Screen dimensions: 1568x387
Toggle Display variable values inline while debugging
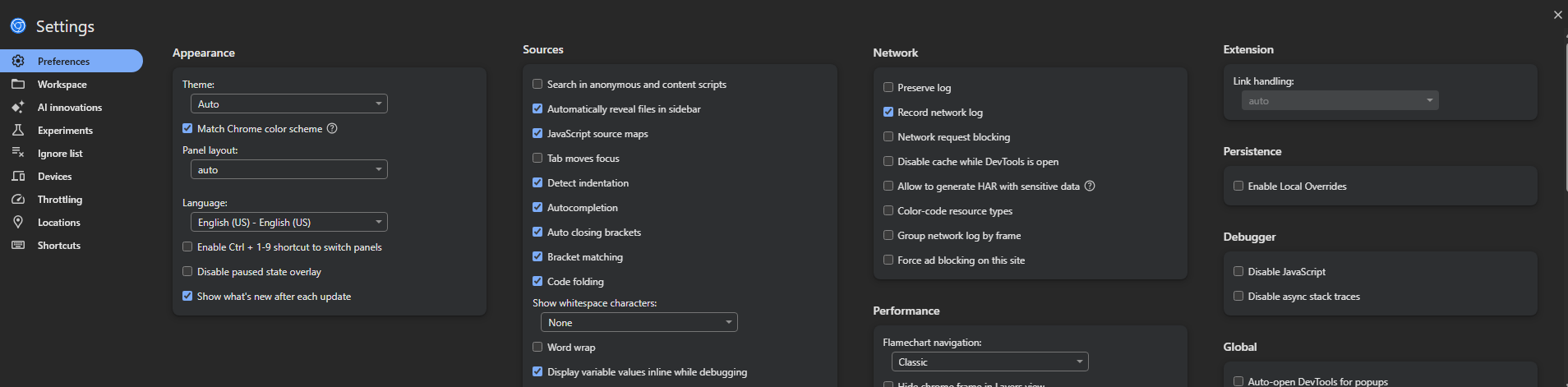(537, 371)
